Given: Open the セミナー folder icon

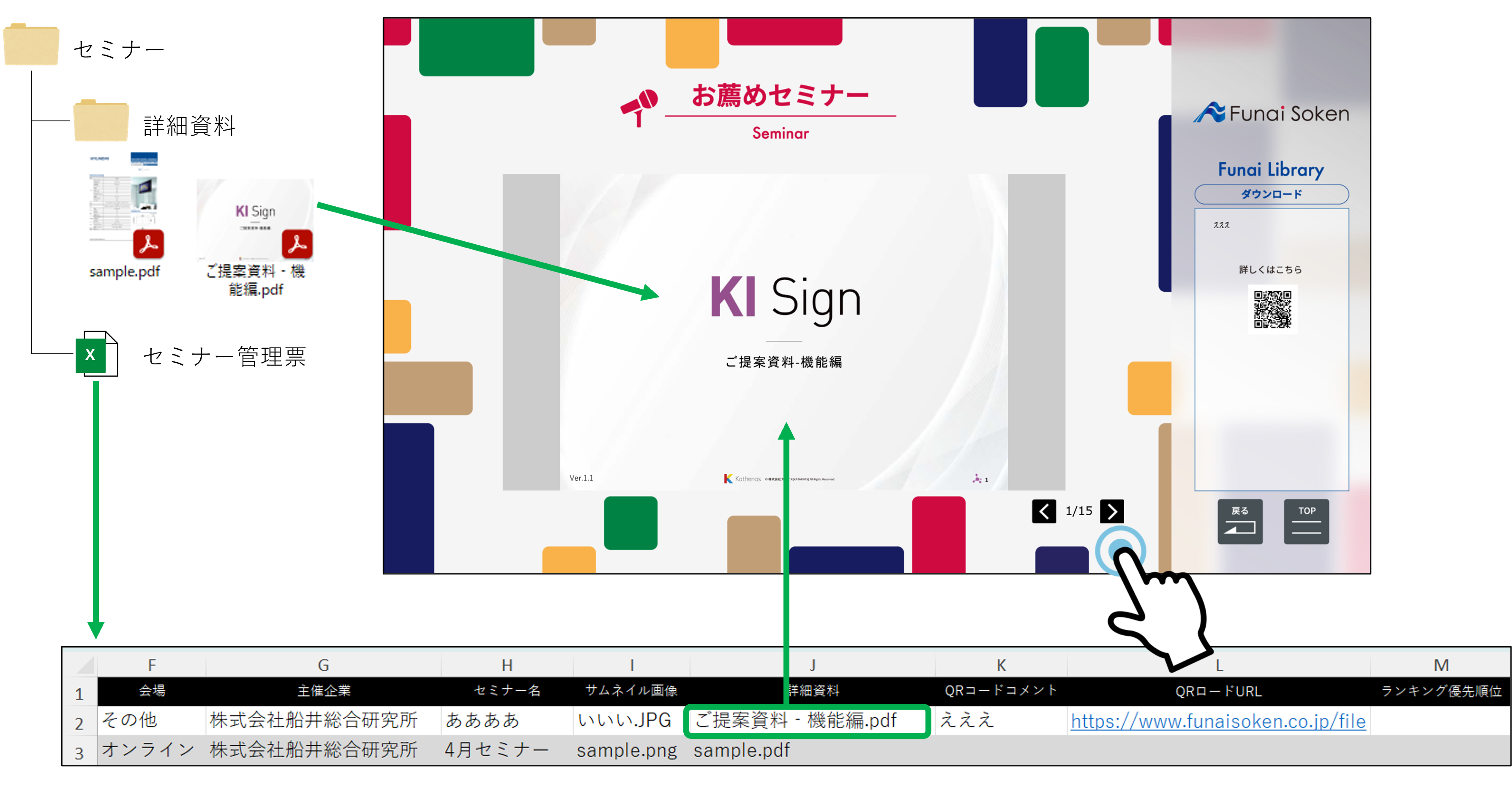Looking at the screenshot, I should pyautogui.click(x=31, y=45).
